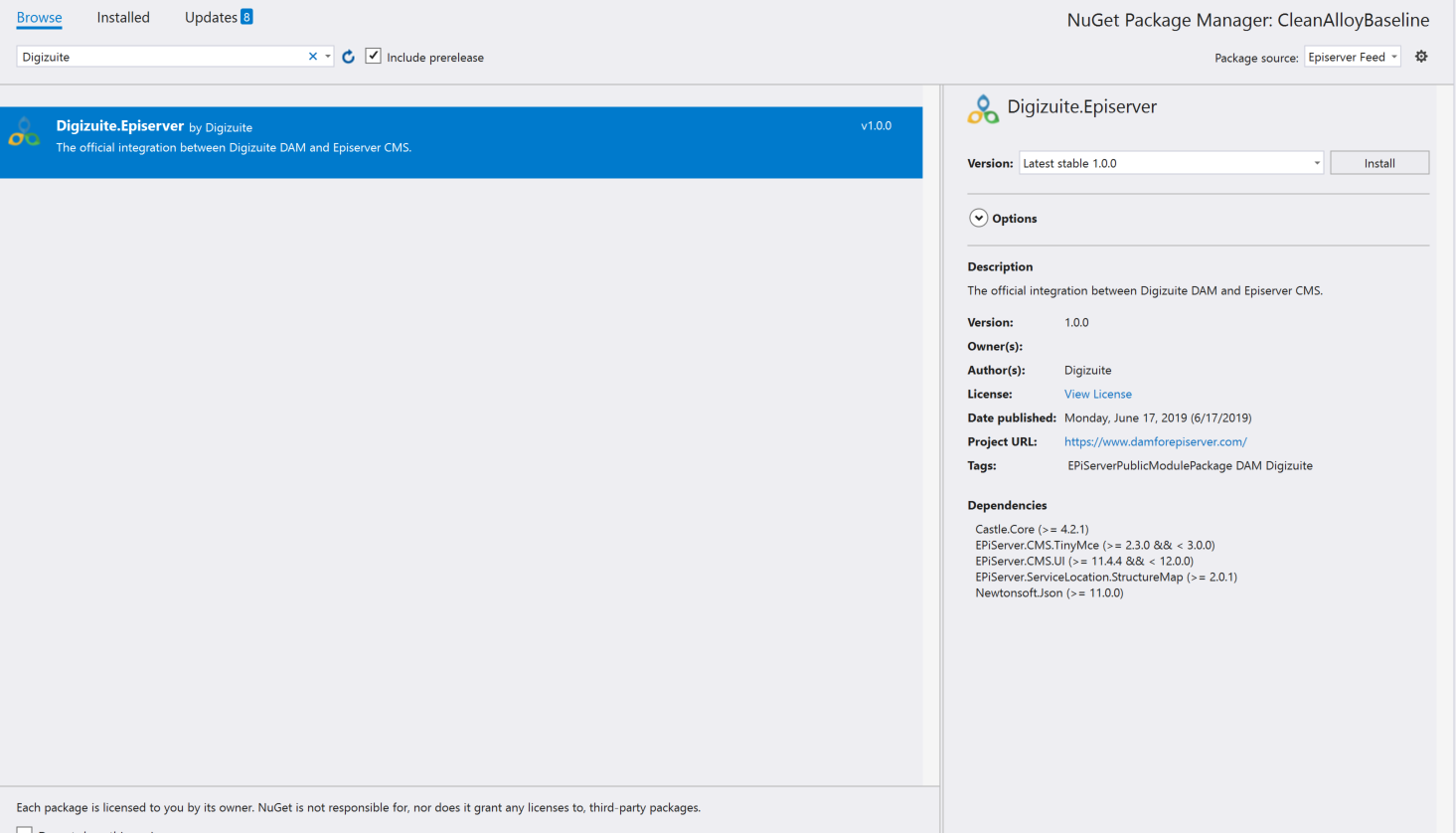The image size is (1456, 833).
Task: Click the Newtonsoft.Json dependency entry
Action: (1050, 592)
